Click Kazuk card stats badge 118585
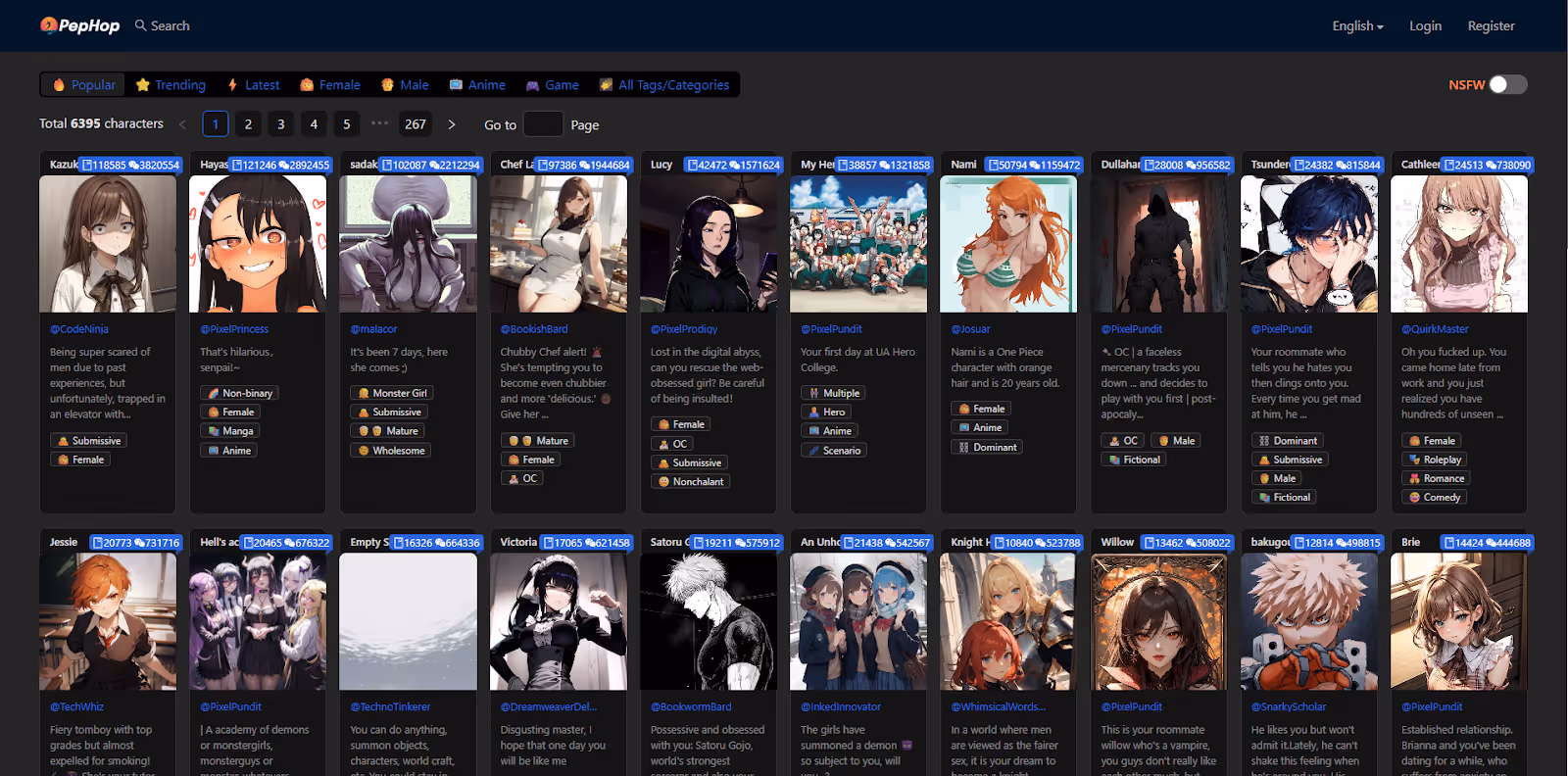Screen dimensions: 1568x776 coord(131,165)
